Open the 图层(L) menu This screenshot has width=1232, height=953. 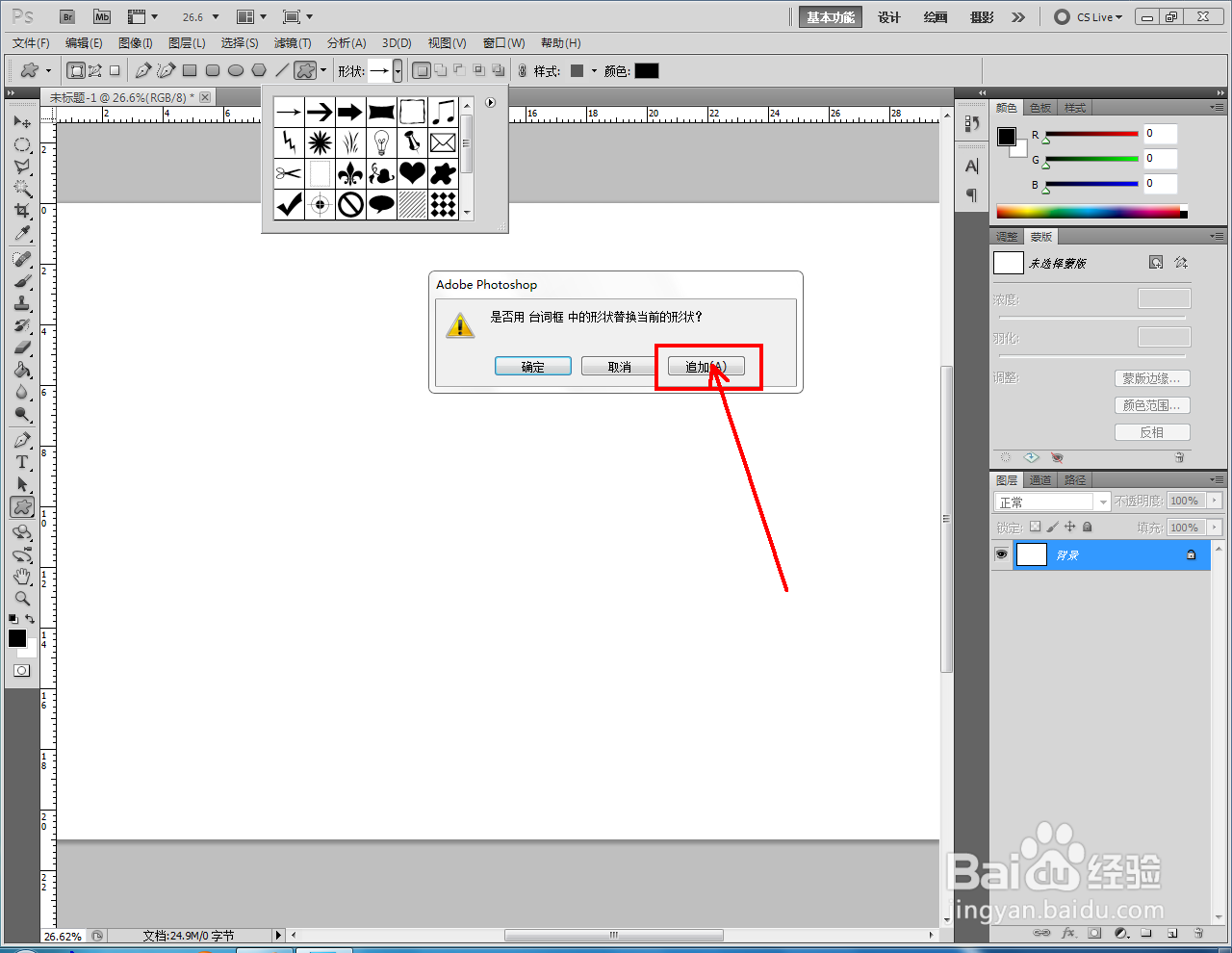187,42
